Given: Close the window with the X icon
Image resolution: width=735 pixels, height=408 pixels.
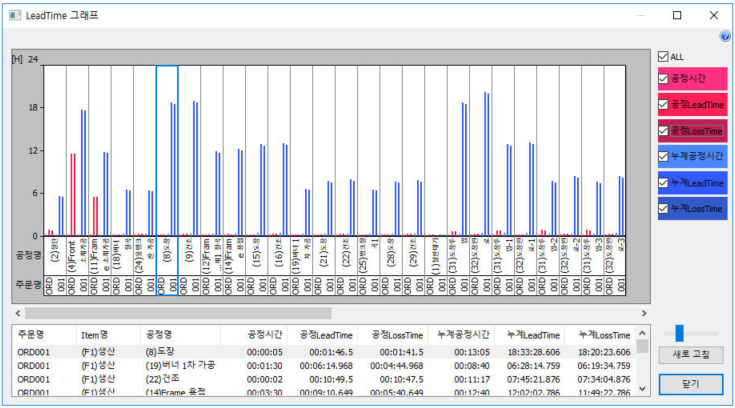Looking at the screenshot, I should (x=713, y=15).
